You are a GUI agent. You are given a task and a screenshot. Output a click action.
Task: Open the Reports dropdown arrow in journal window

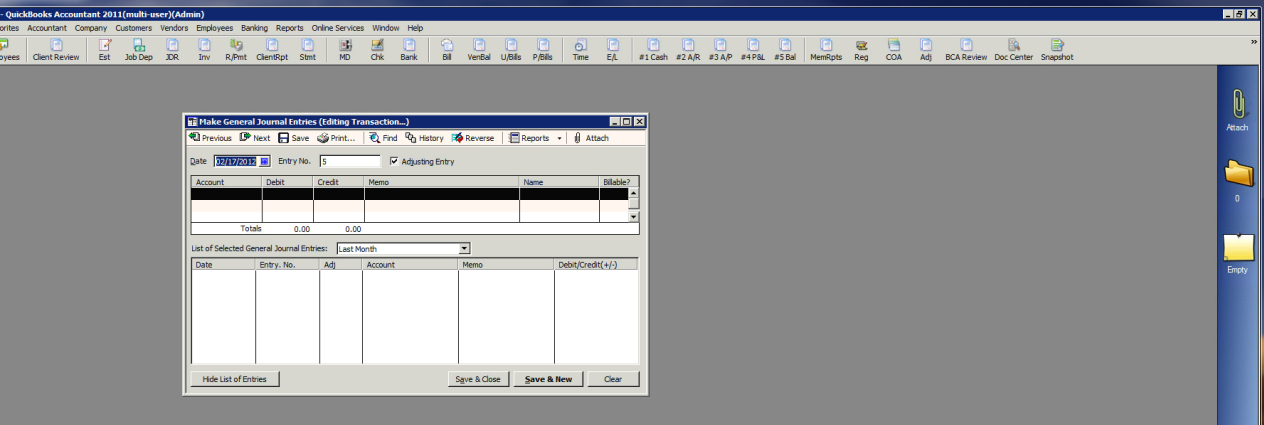coord(559,138)
